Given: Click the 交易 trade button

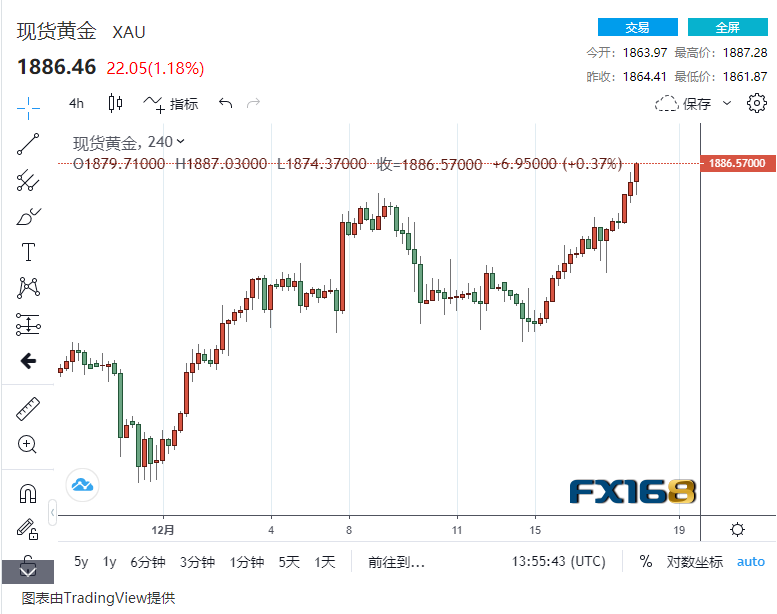Looking at the screenshot, I should pyautogui.click(x=637, y=27).
